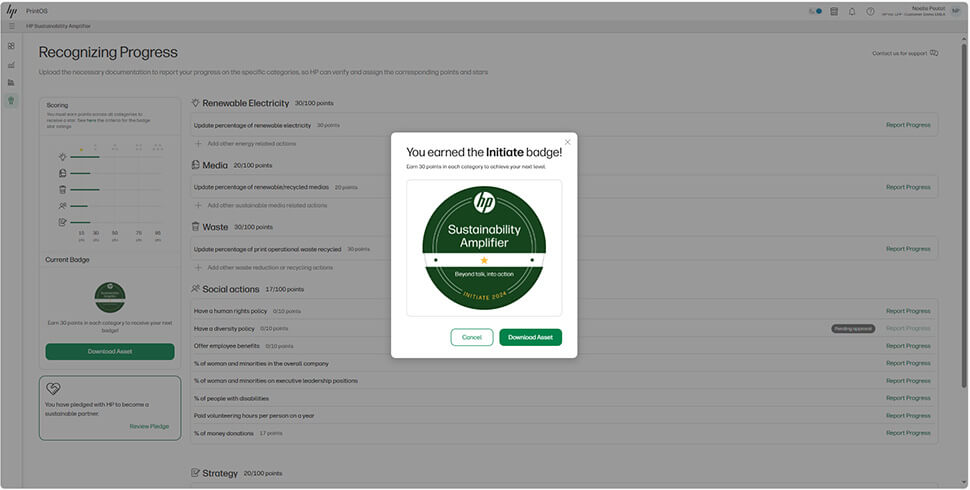Open the help question mark icon
Screen dimensions: 970x490
(870, 11)
